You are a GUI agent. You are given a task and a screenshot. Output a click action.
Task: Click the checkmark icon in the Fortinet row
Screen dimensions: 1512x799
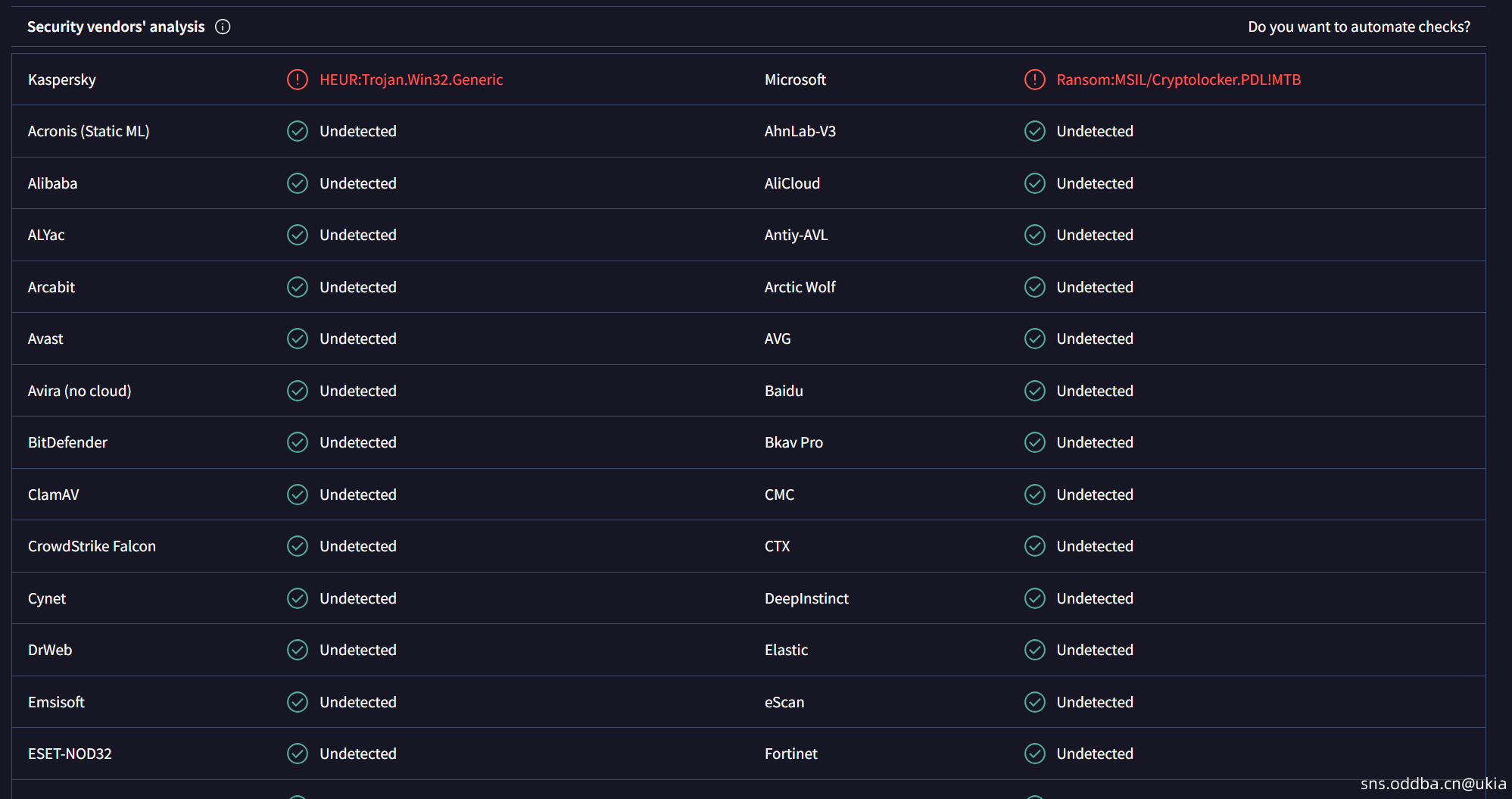(1034, 754)
